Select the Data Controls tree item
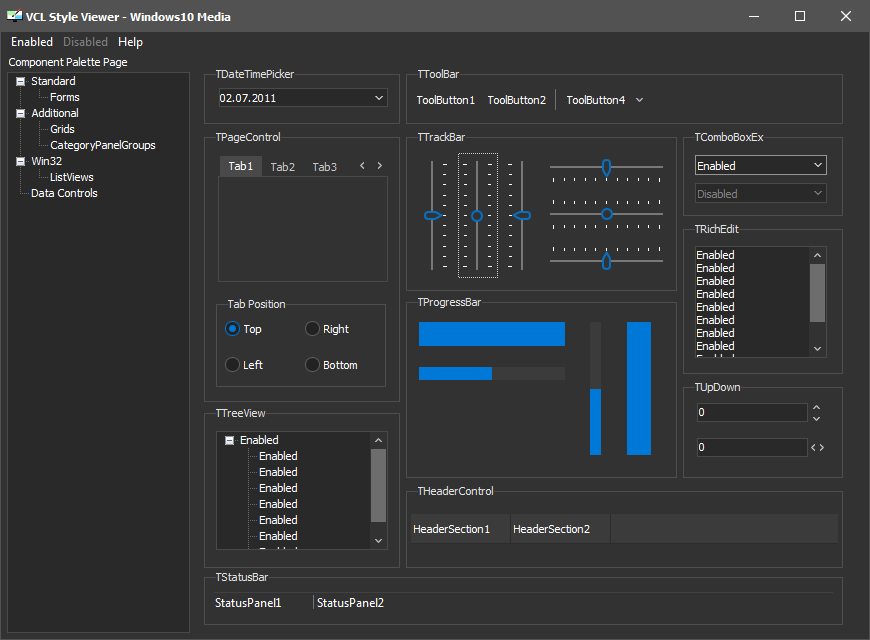Screen dimensions: 870x640 [x=64, y=194]
